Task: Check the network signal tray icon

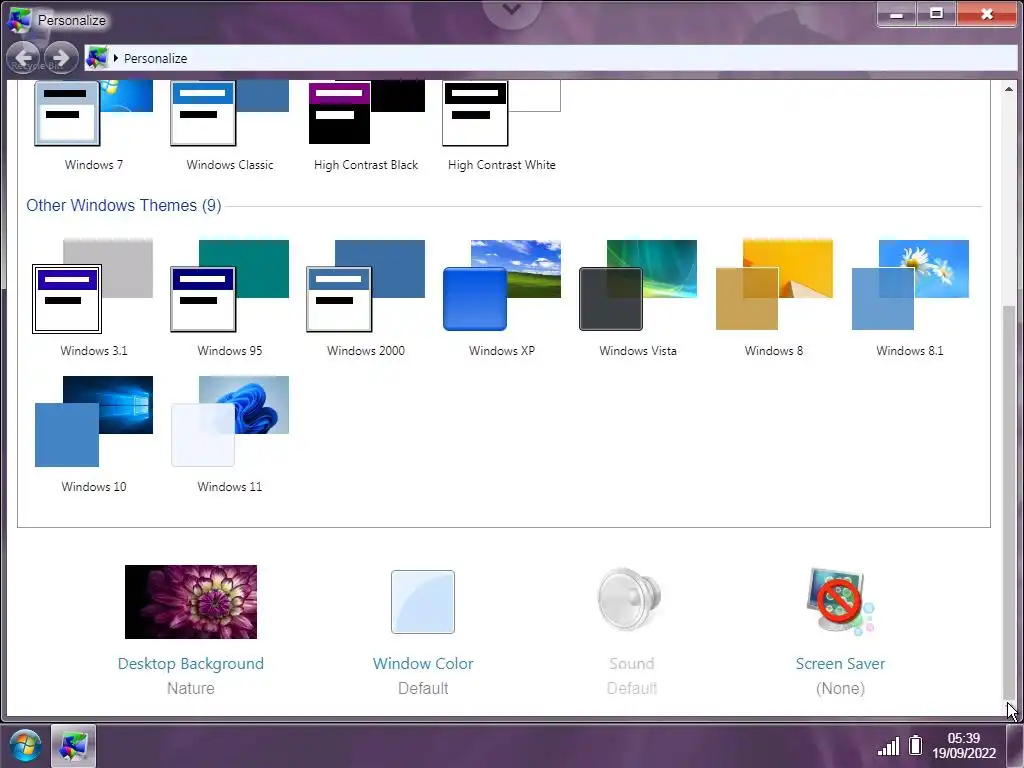Action: pyautogui.click(x=888, y=746)
